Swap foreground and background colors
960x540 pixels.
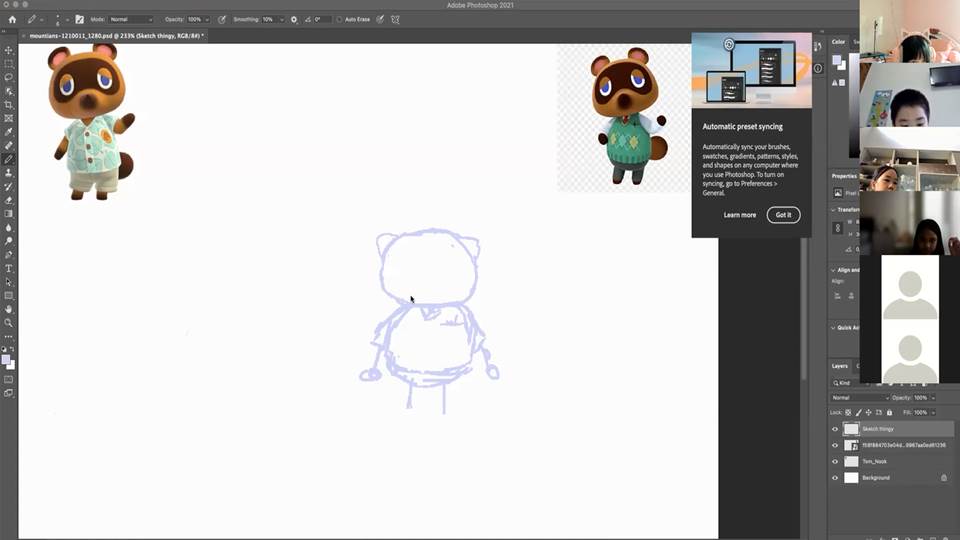(12, 349)
